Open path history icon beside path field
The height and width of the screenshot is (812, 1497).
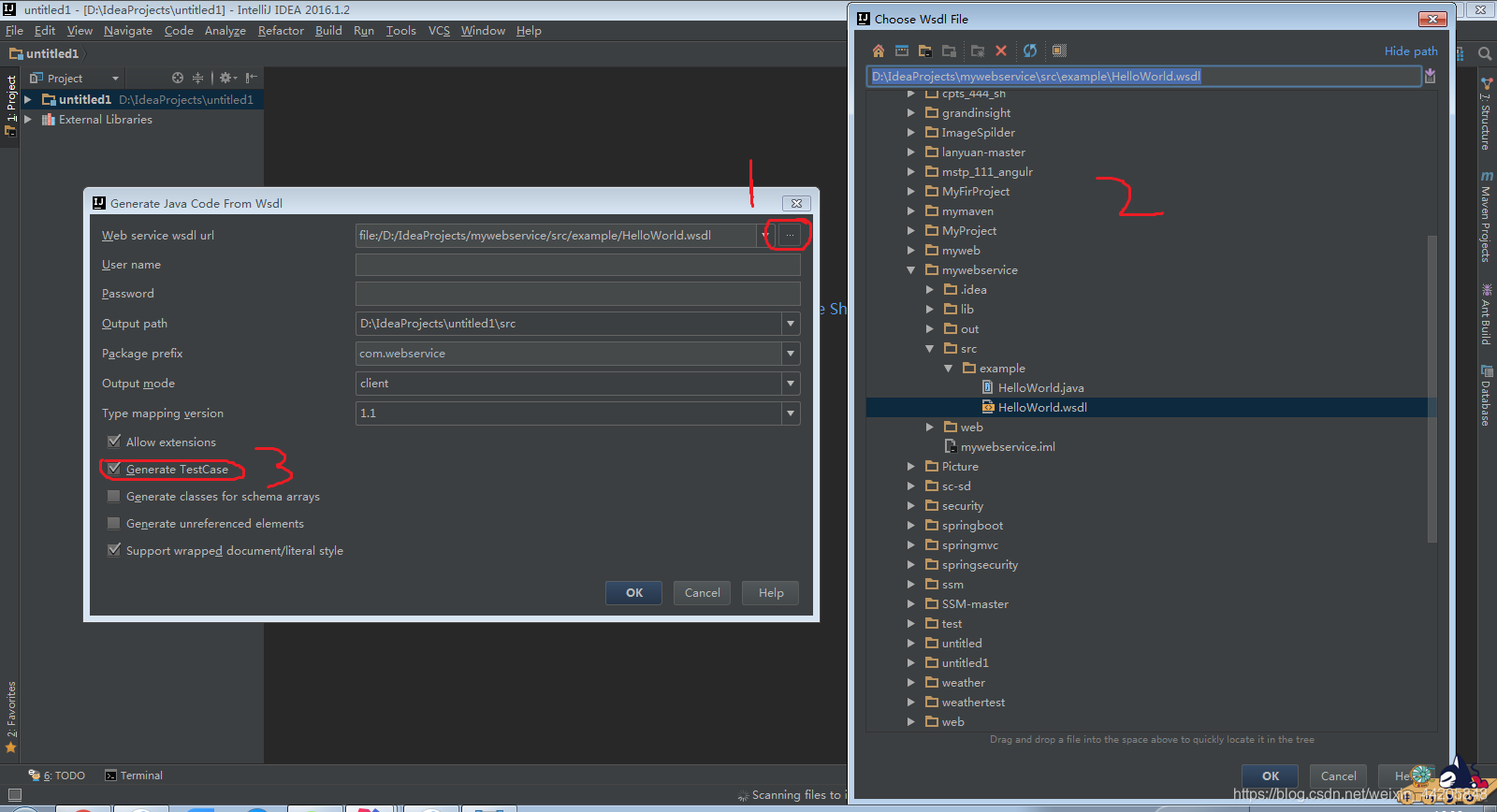click(1430, 77)
